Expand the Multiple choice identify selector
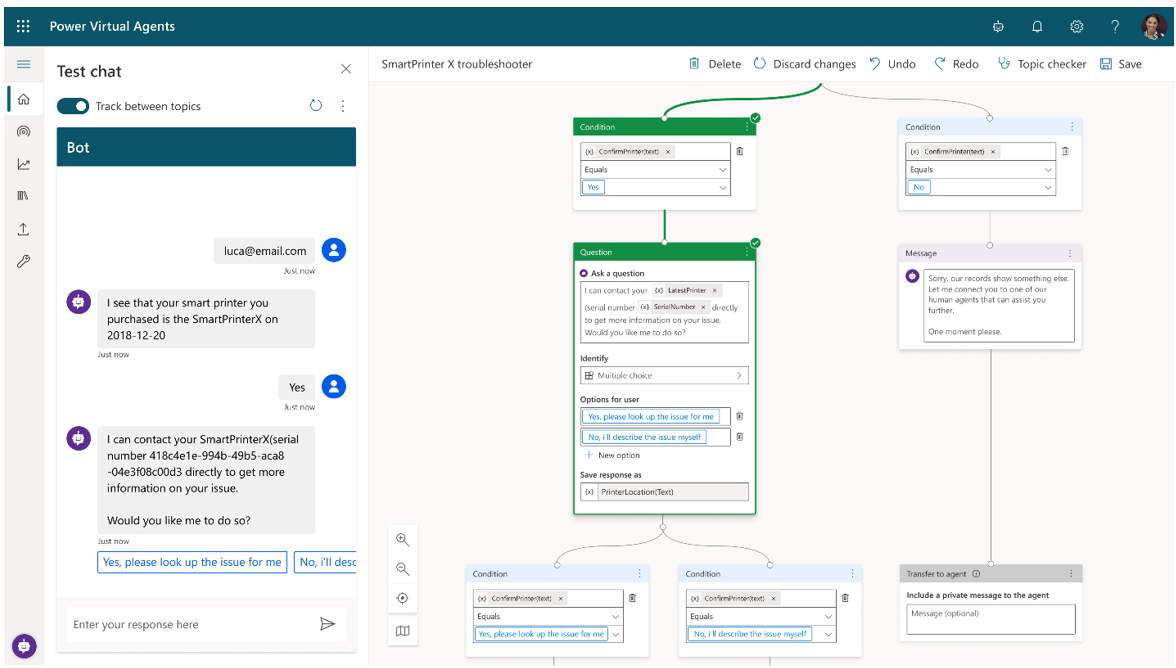 (664, 376)
